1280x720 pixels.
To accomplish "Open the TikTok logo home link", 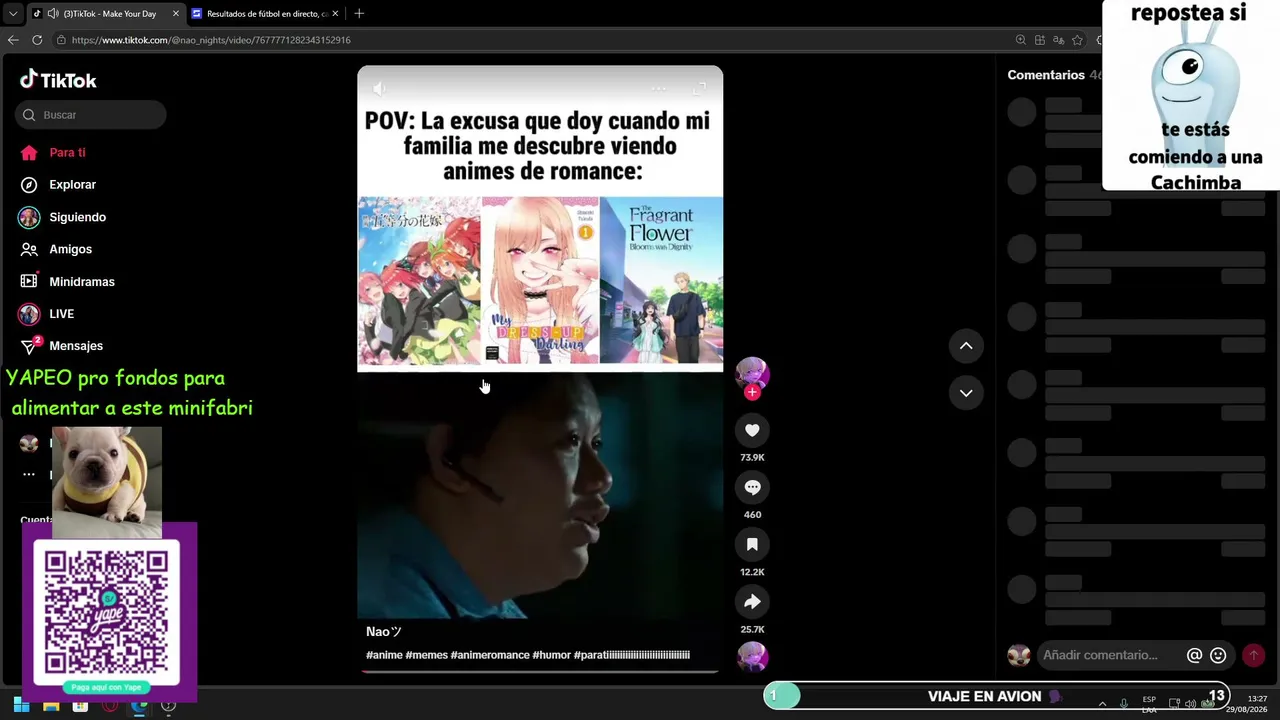I will tap(58, 80).
